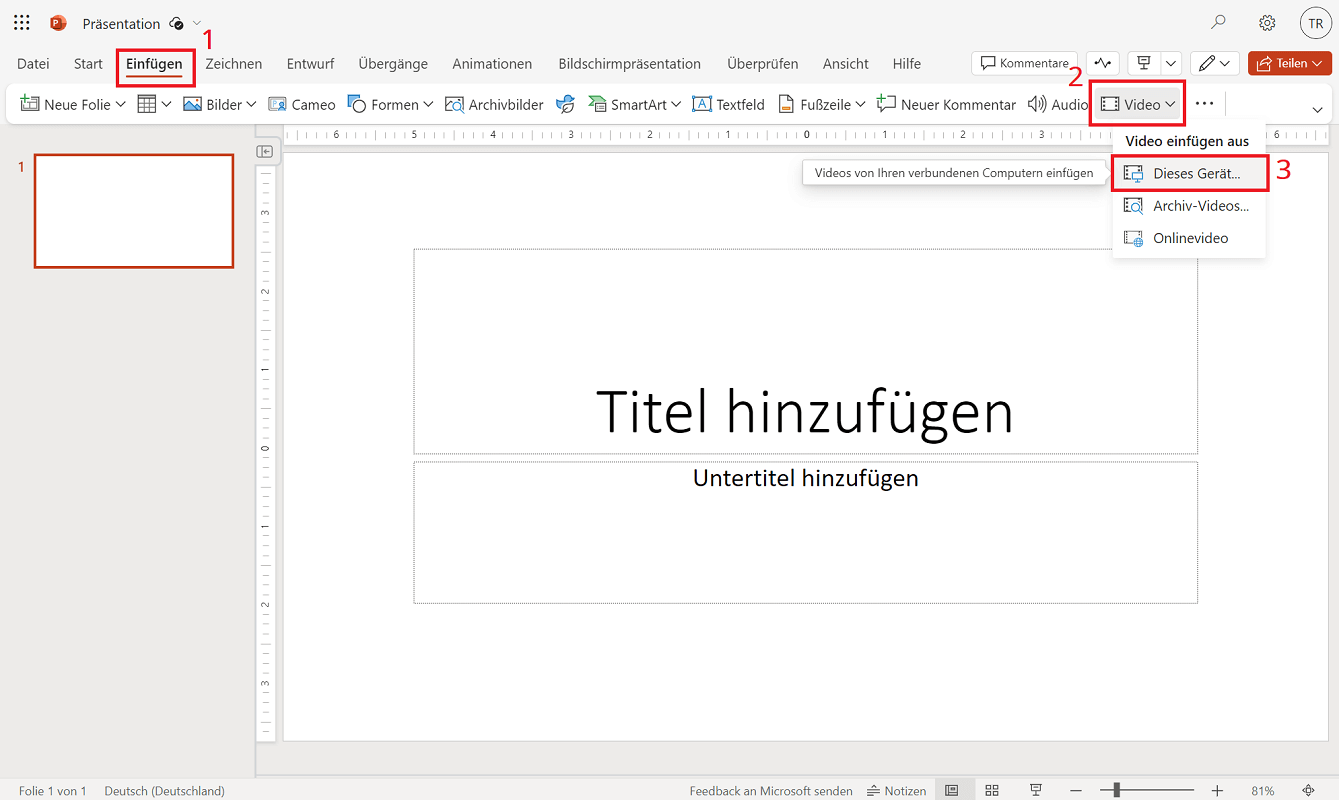Insert Audio from the ribbon
1339x800 pixels.
[x=1058, y=104]
